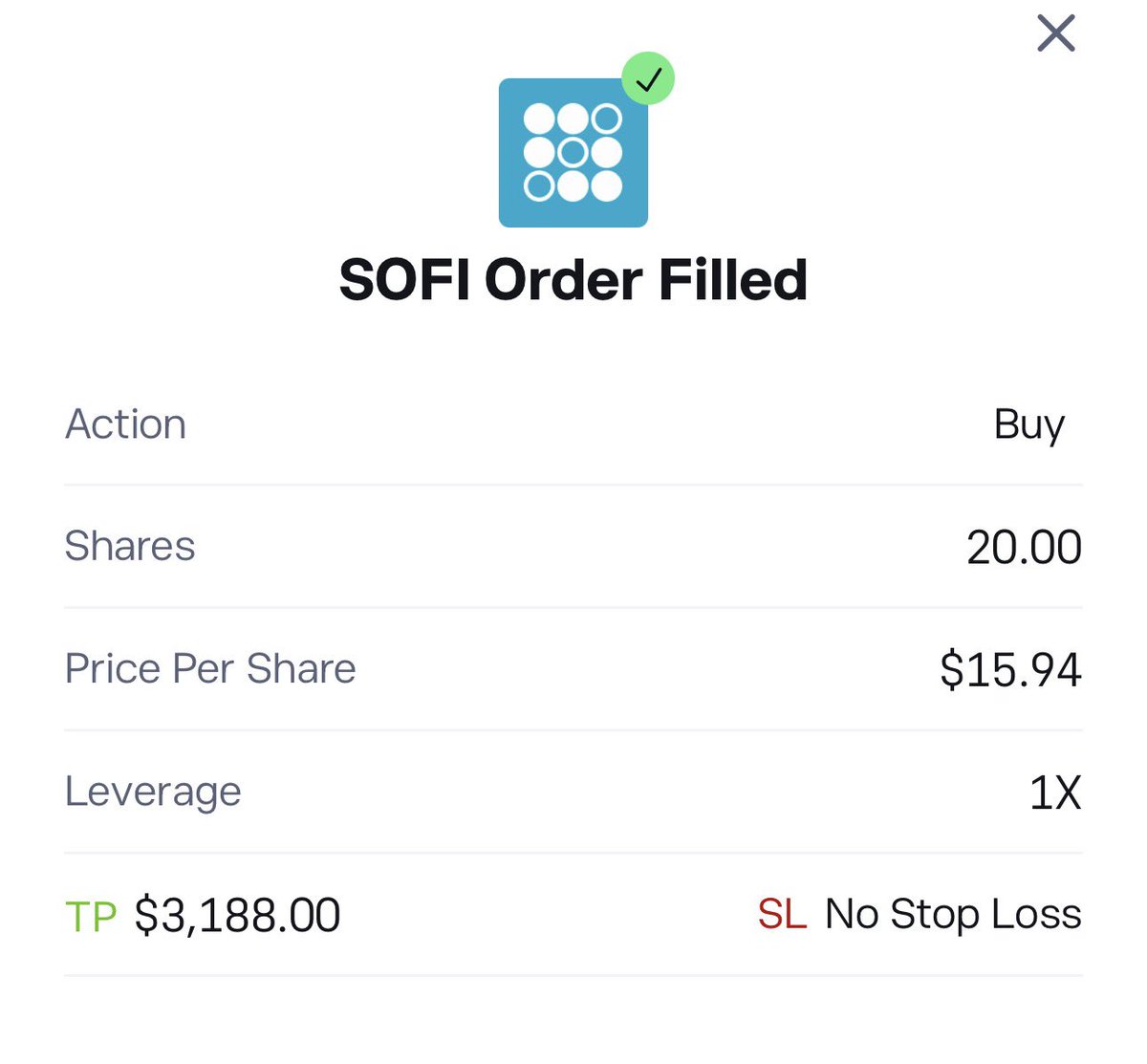Open the No Stop Loss setting

coord(953,914)
